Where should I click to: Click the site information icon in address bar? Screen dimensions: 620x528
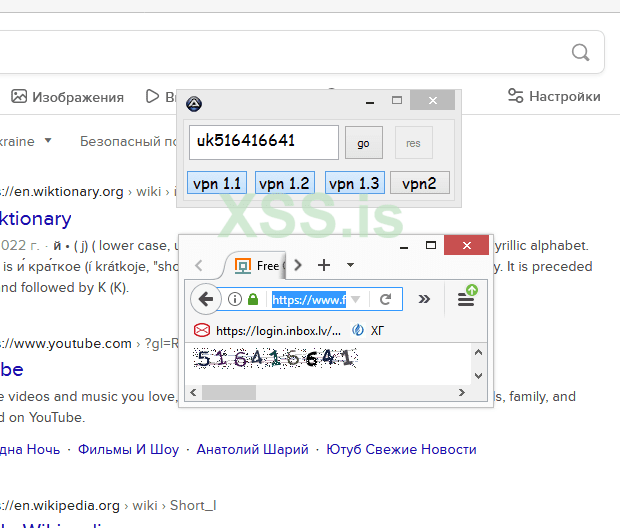[x=235, y=299]
